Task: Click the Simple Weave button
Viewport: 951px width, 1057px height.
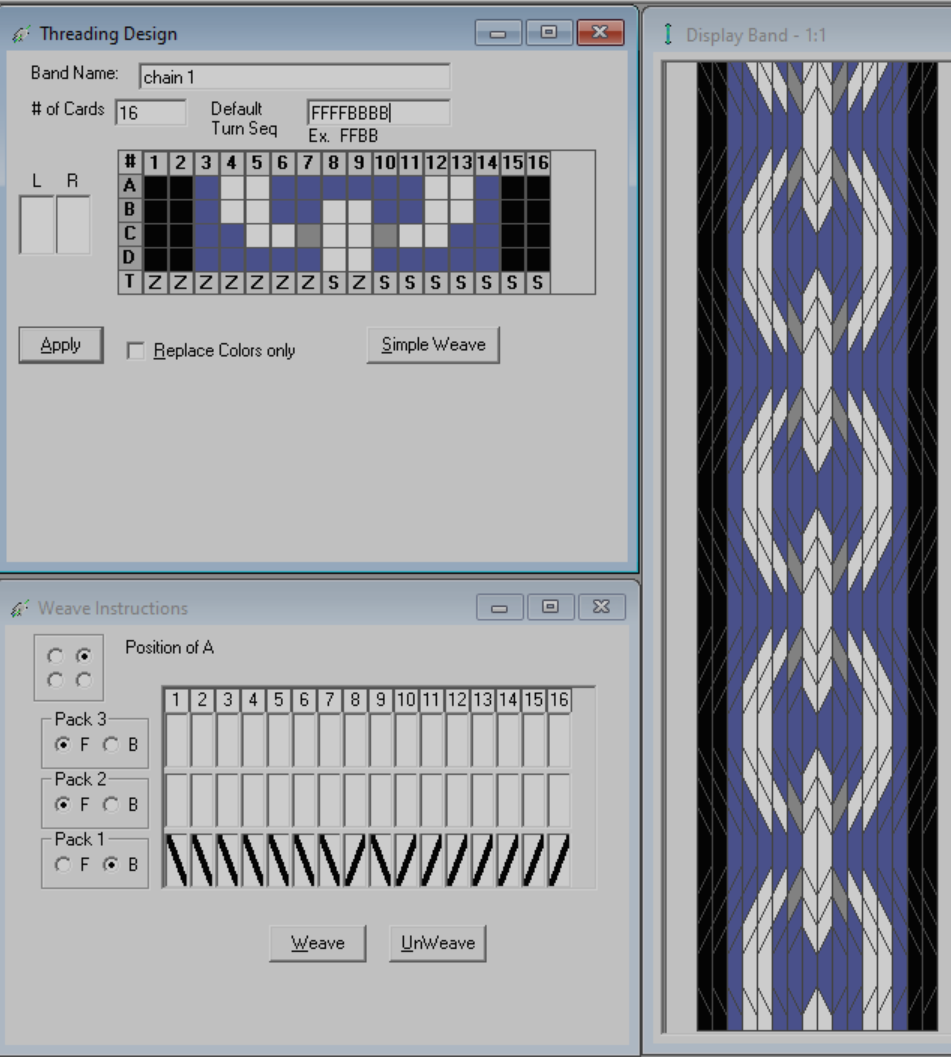Action: pos(432,344)
